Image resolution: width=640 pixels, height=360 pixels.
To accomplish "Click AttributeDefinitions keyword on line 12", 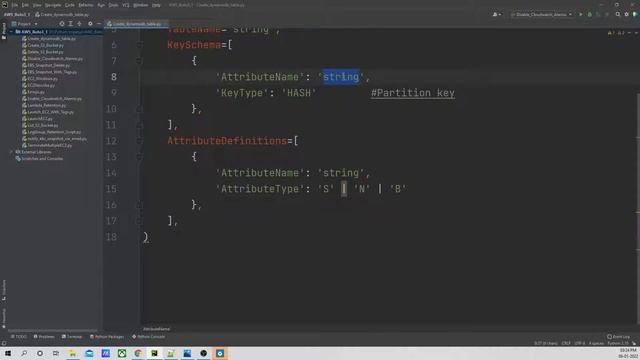I will pos(227,141).
